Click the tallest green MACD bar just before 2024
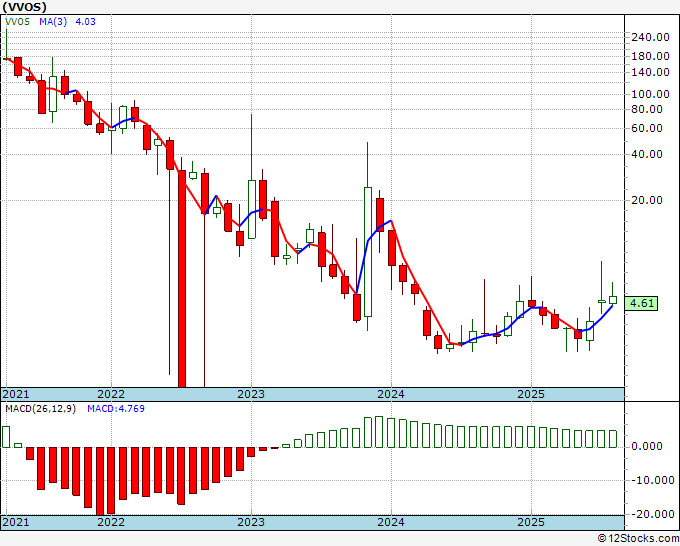 pyautogui.click(x=379, y=432)
